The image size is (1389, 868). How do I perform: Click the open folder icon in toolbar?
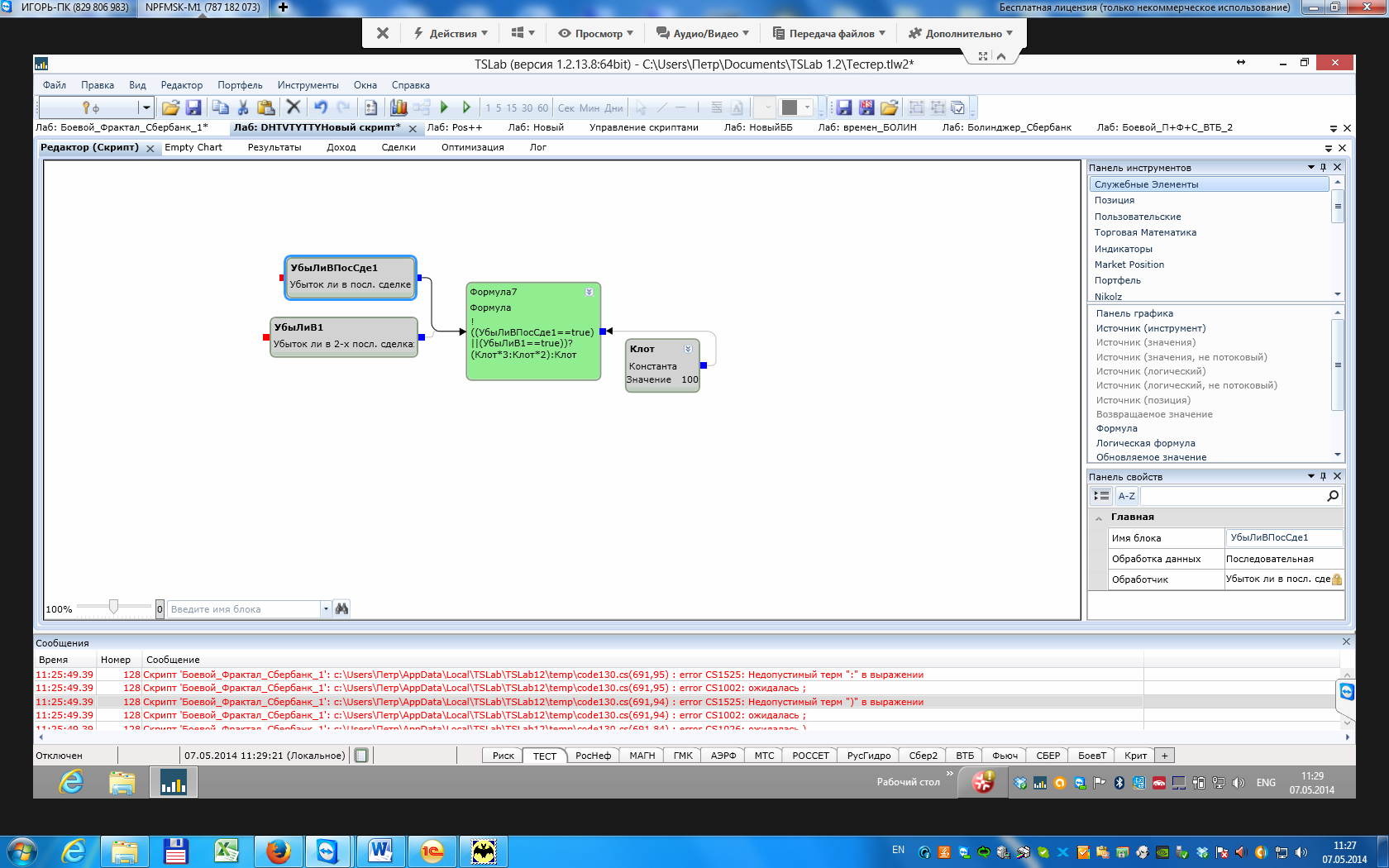tap(171, 107)
